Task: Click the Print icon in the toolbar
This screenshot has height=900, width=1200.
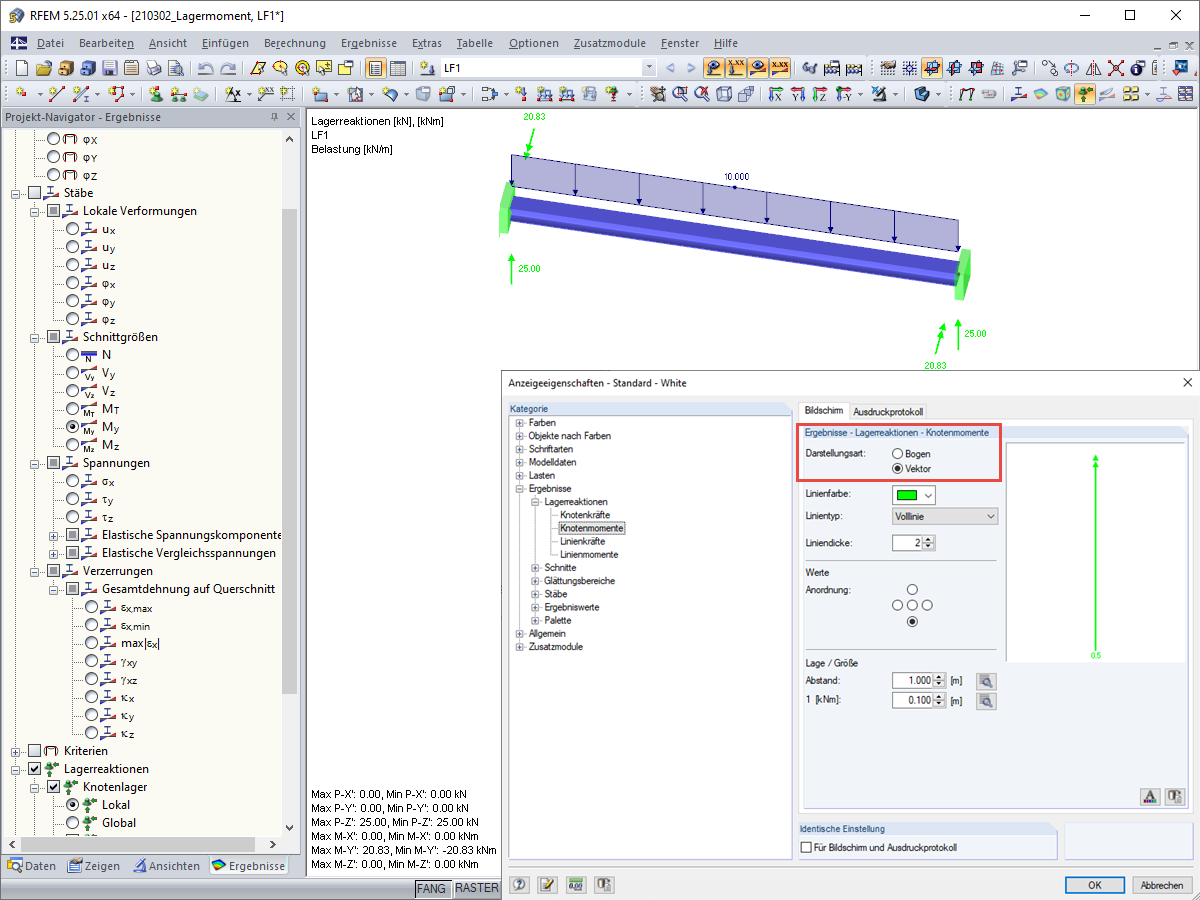Action: 153,68
